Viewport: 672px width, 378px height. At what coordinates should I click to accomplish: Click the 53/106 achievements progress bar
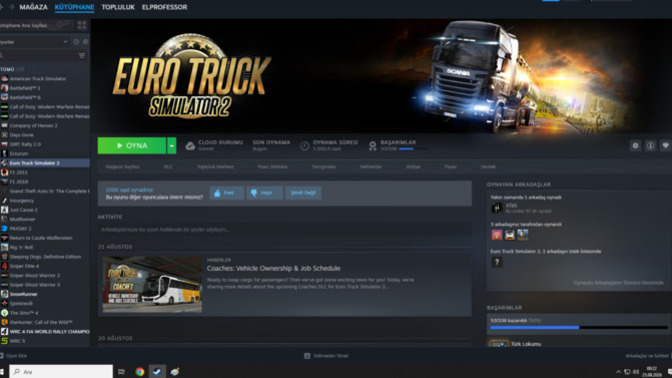[579, 327]
